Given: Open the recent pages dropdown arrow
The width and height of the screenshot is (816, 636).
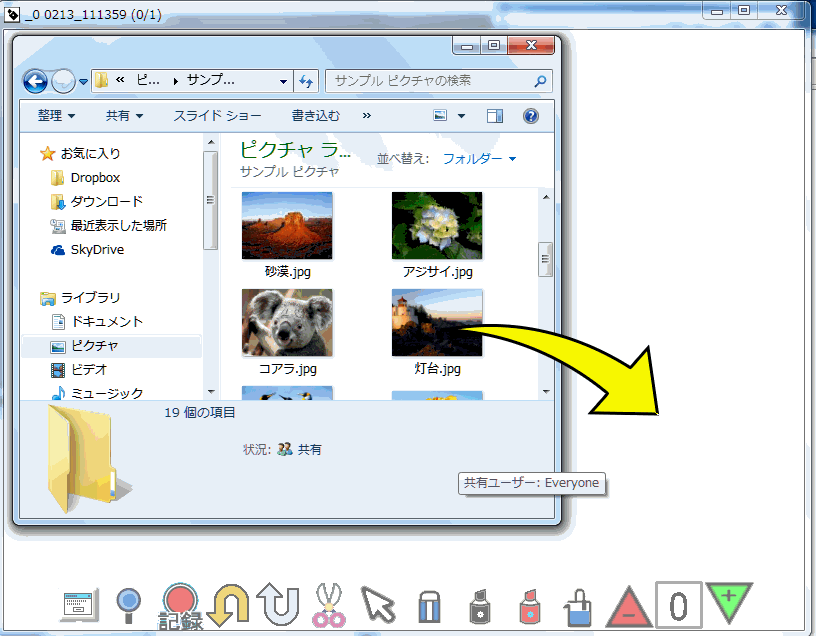Looking at the screenshot, I should click(x=83, y=82).
